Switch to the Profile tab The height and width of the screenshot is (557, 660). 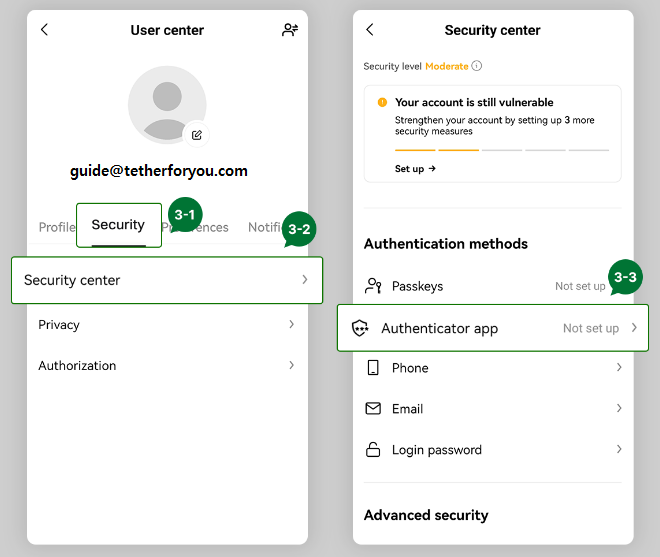click(56, 227)
